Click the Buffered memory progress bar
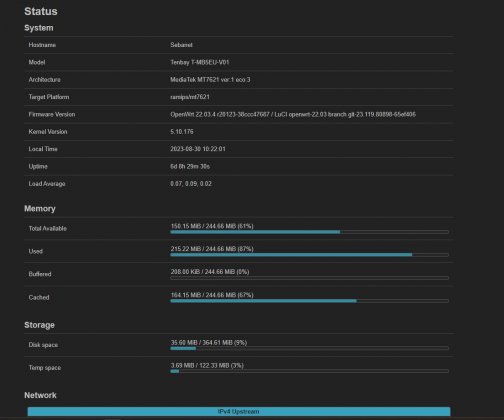504x420 pixels. coord(310,278)
